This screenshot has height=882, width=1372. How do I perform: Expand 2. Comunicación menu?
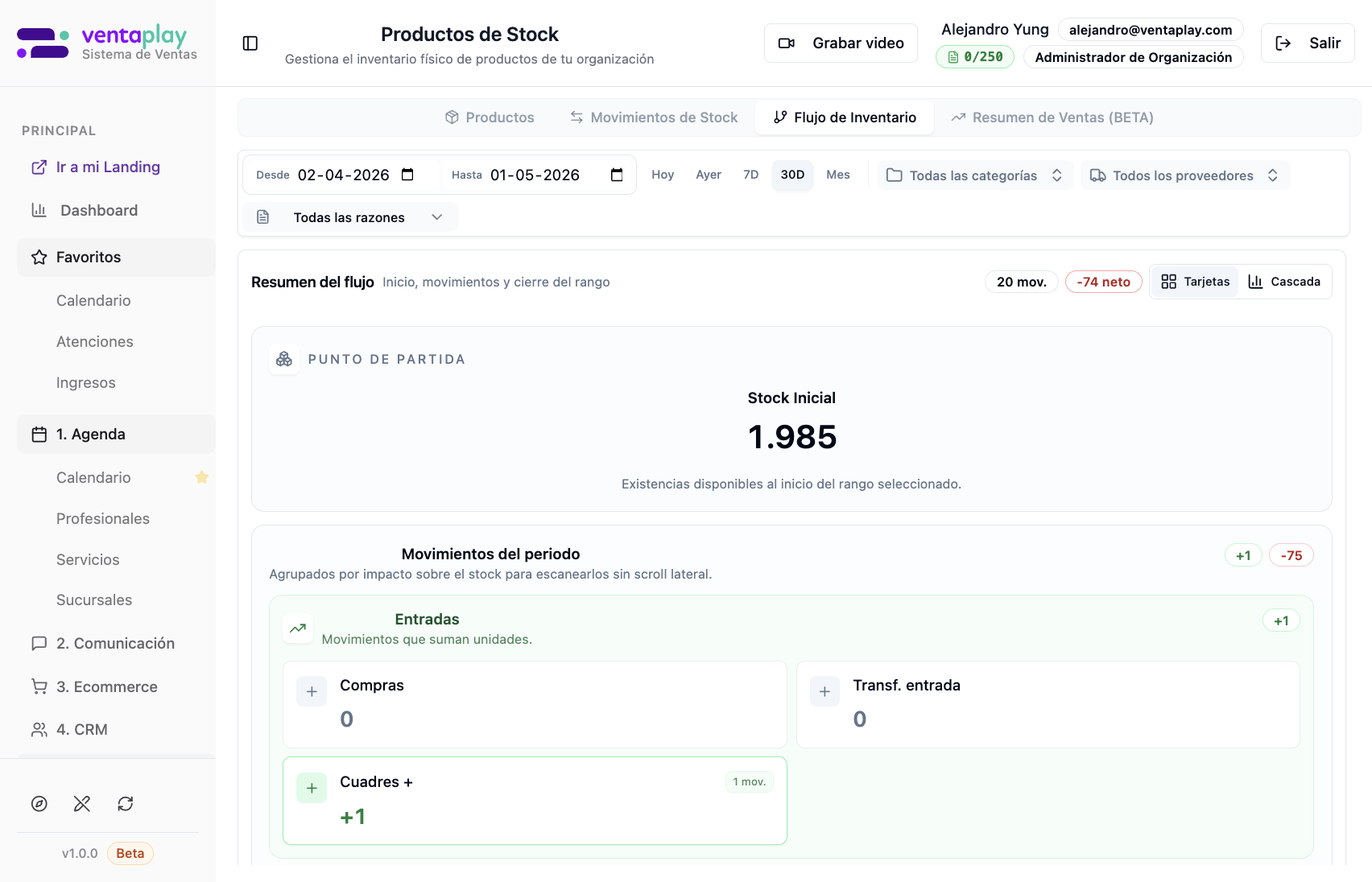click(x=116, y=644)
